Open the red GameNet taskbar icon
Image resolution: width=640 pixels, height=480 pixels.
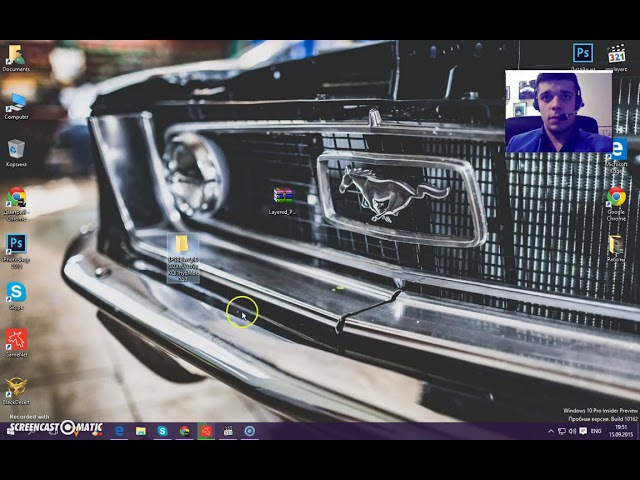pyautogui.click(x=206, y=431)
